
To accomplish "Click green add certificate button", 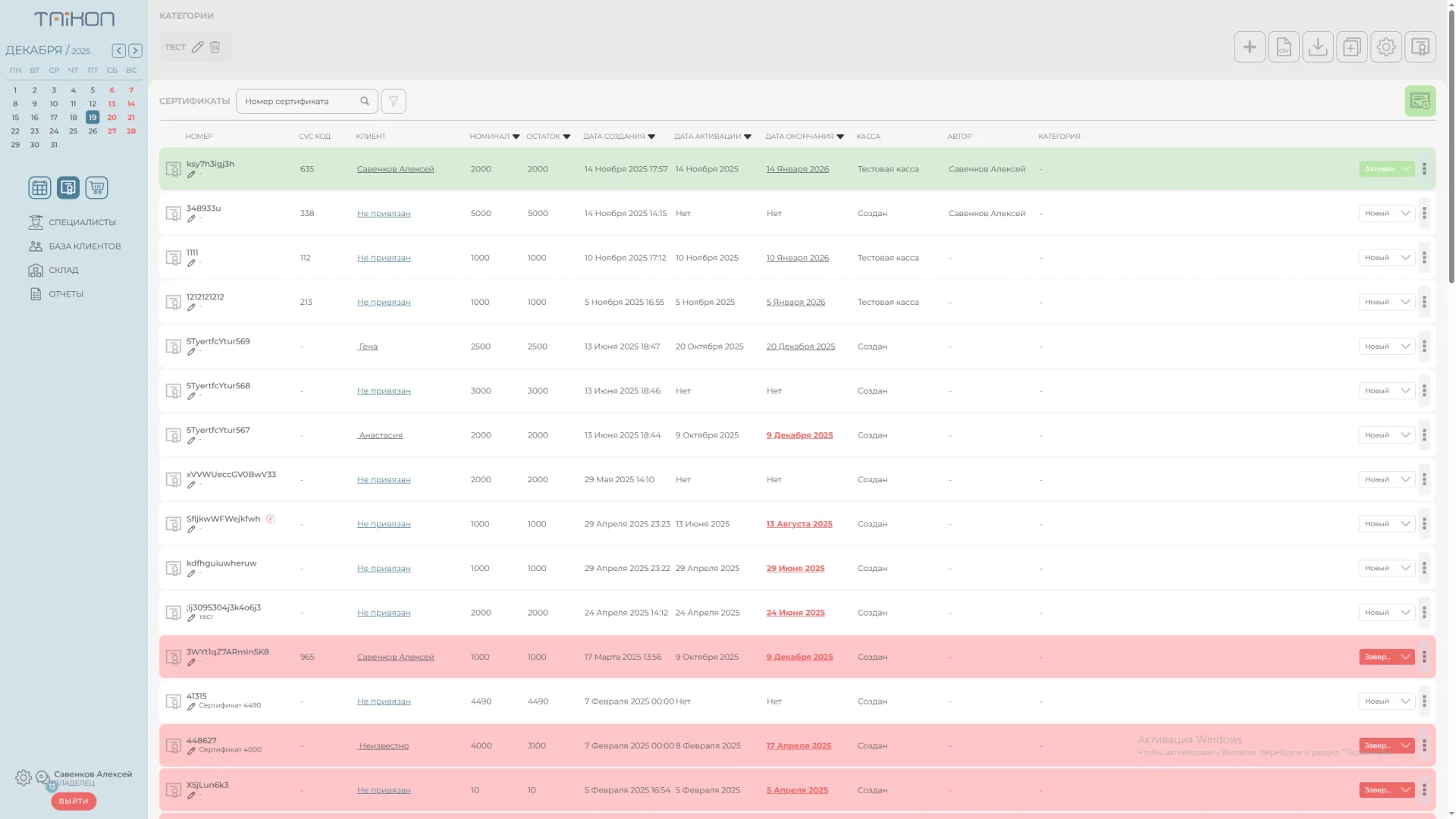I will 1420,101.
